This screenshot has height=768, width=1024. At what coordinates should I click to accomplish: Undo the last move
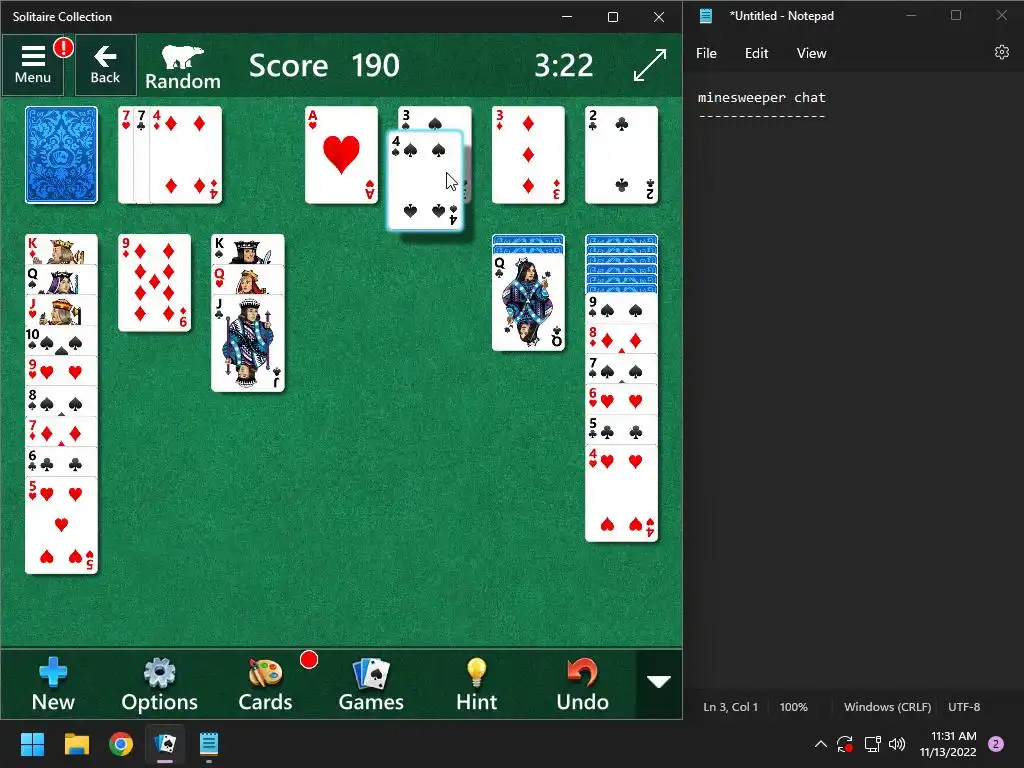pyautogui.click(x=583, y=684)
